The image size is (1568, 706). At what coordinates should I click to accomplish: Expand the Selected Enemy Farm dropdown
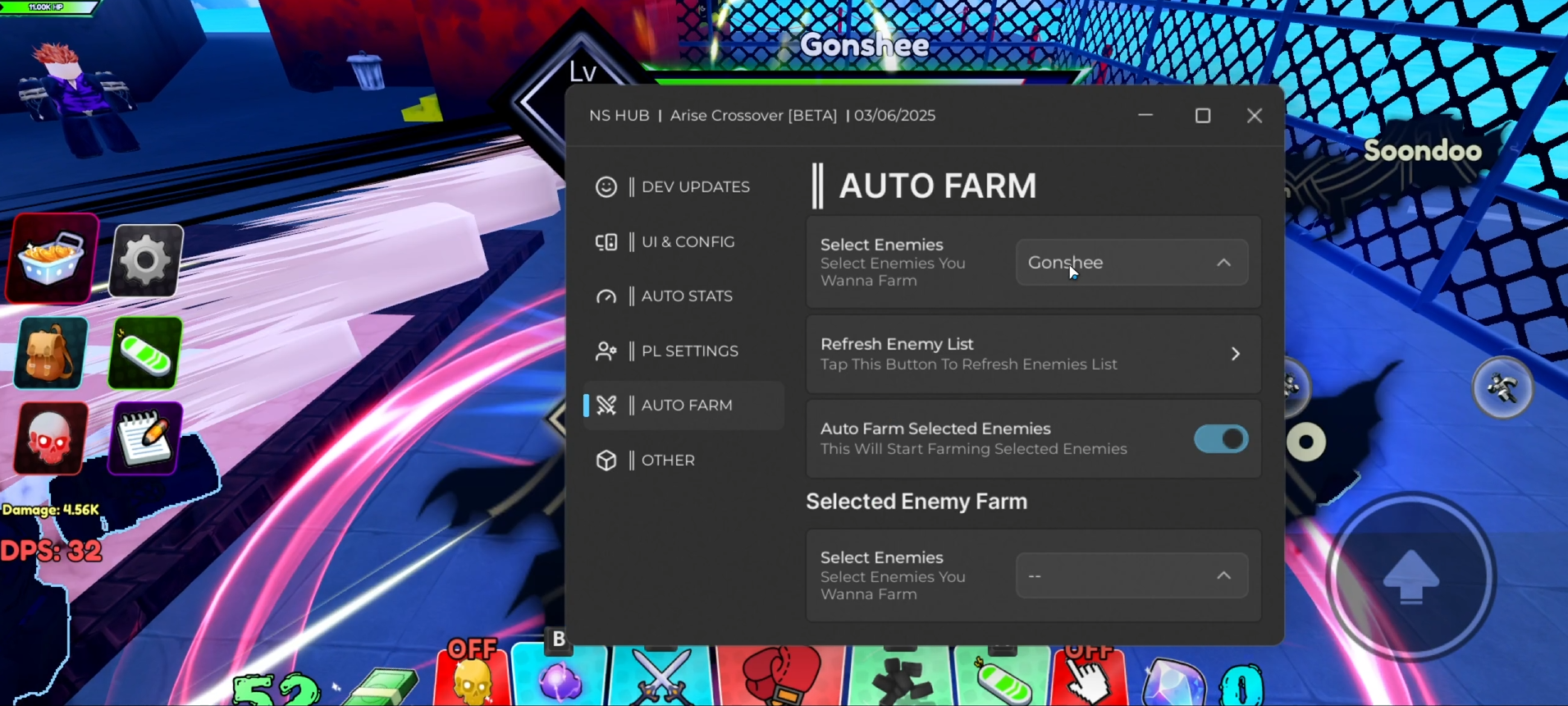1131,575
